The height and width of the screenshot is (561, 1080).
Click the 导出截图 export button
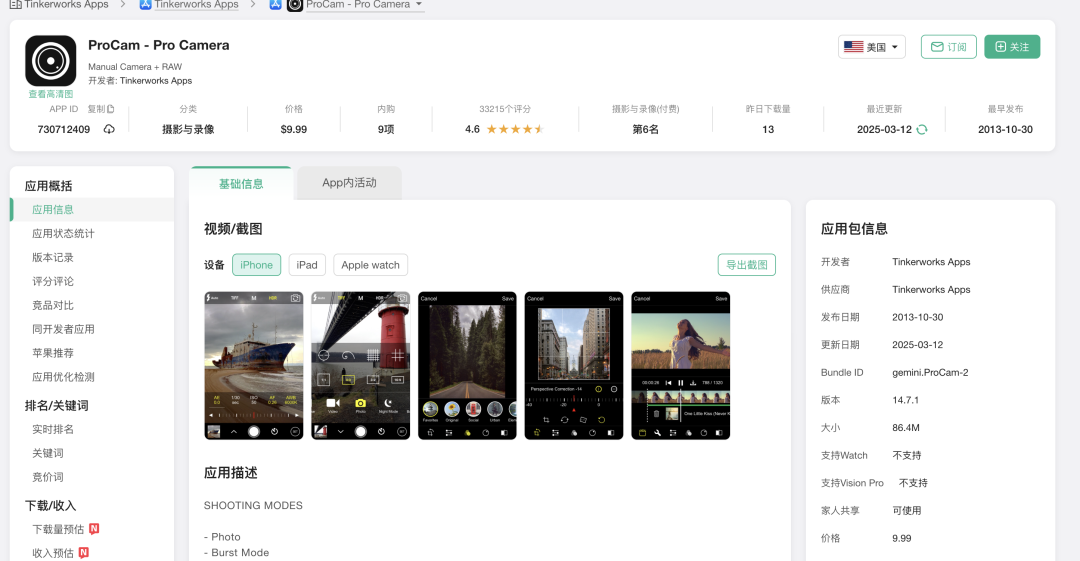747,265
